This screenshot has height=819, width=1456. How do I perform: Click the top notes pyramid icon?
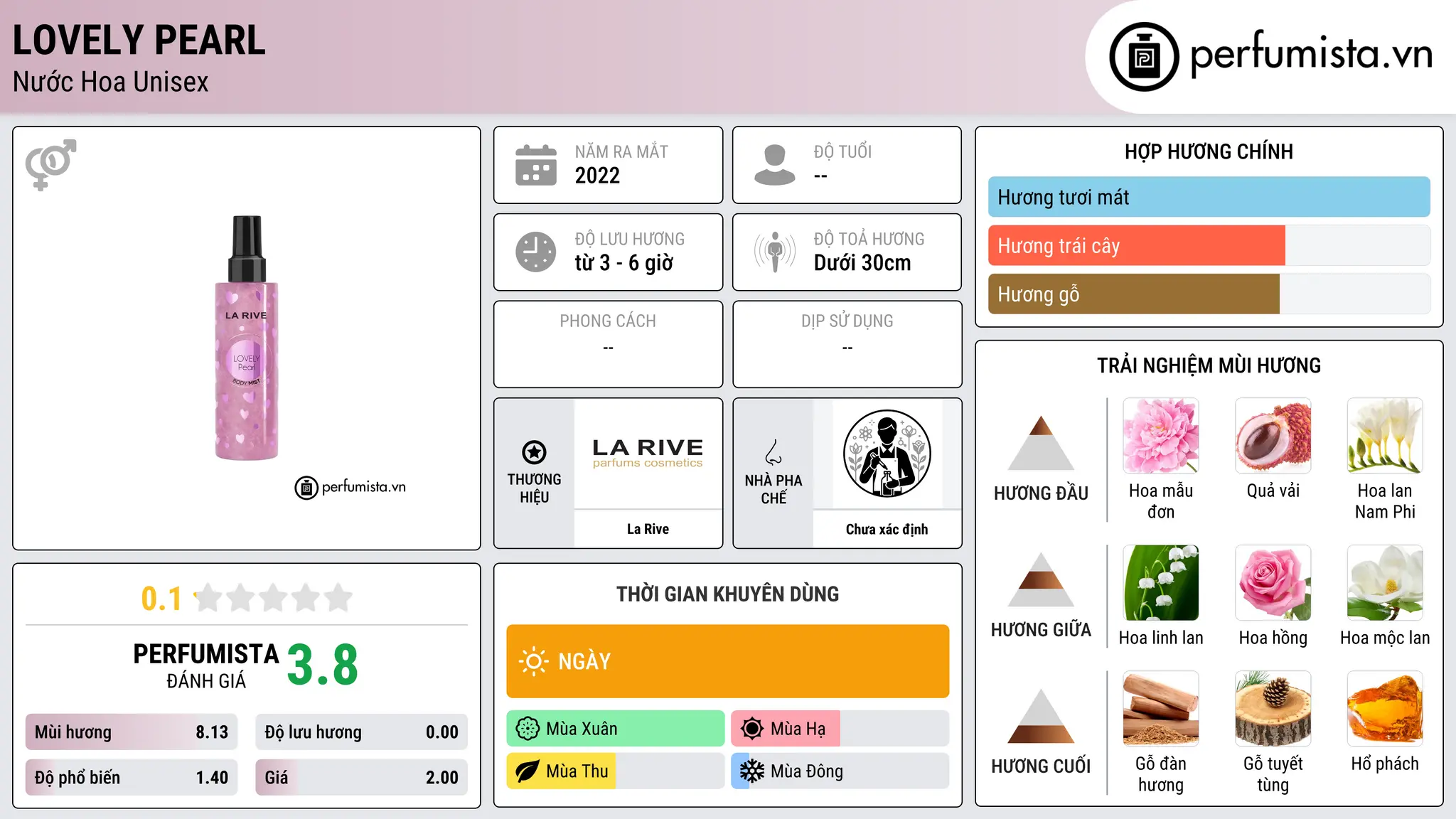tap(1041, 443)
